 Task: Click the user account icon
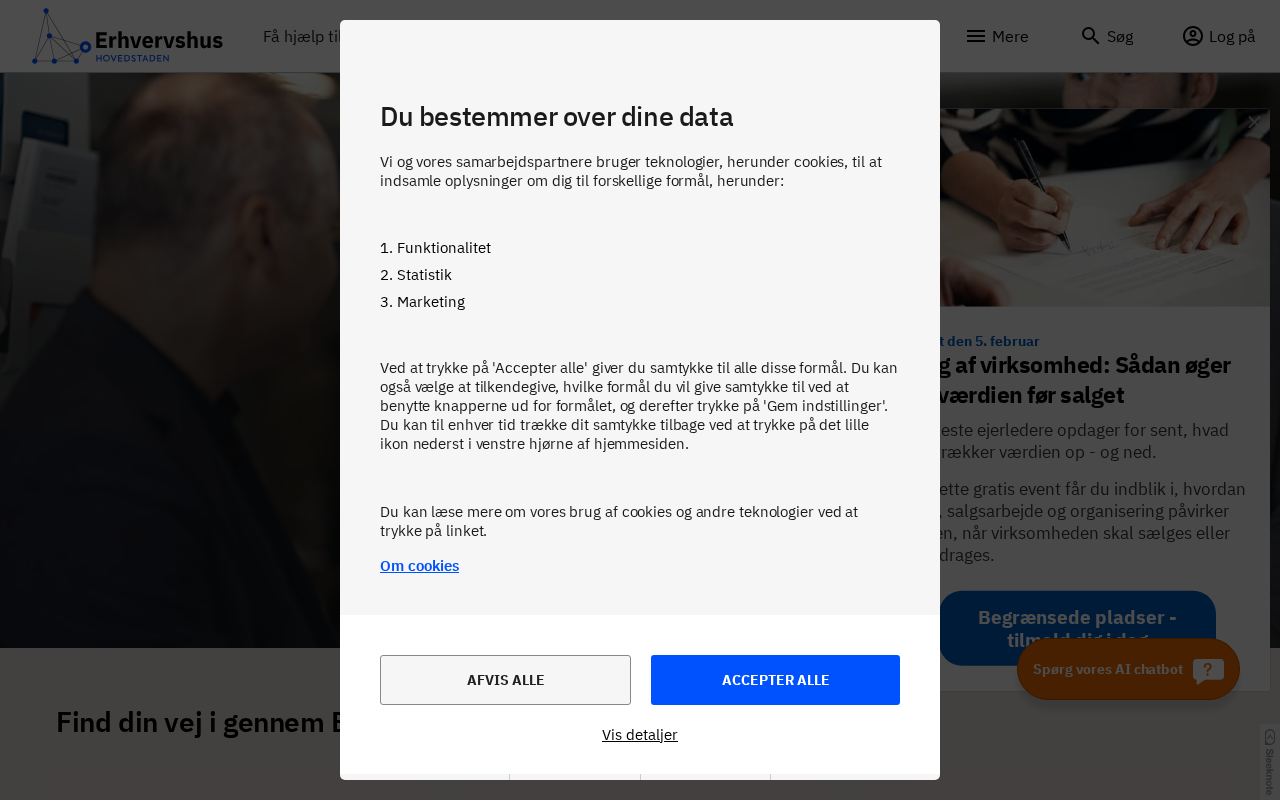click(x=1192, y=36)
